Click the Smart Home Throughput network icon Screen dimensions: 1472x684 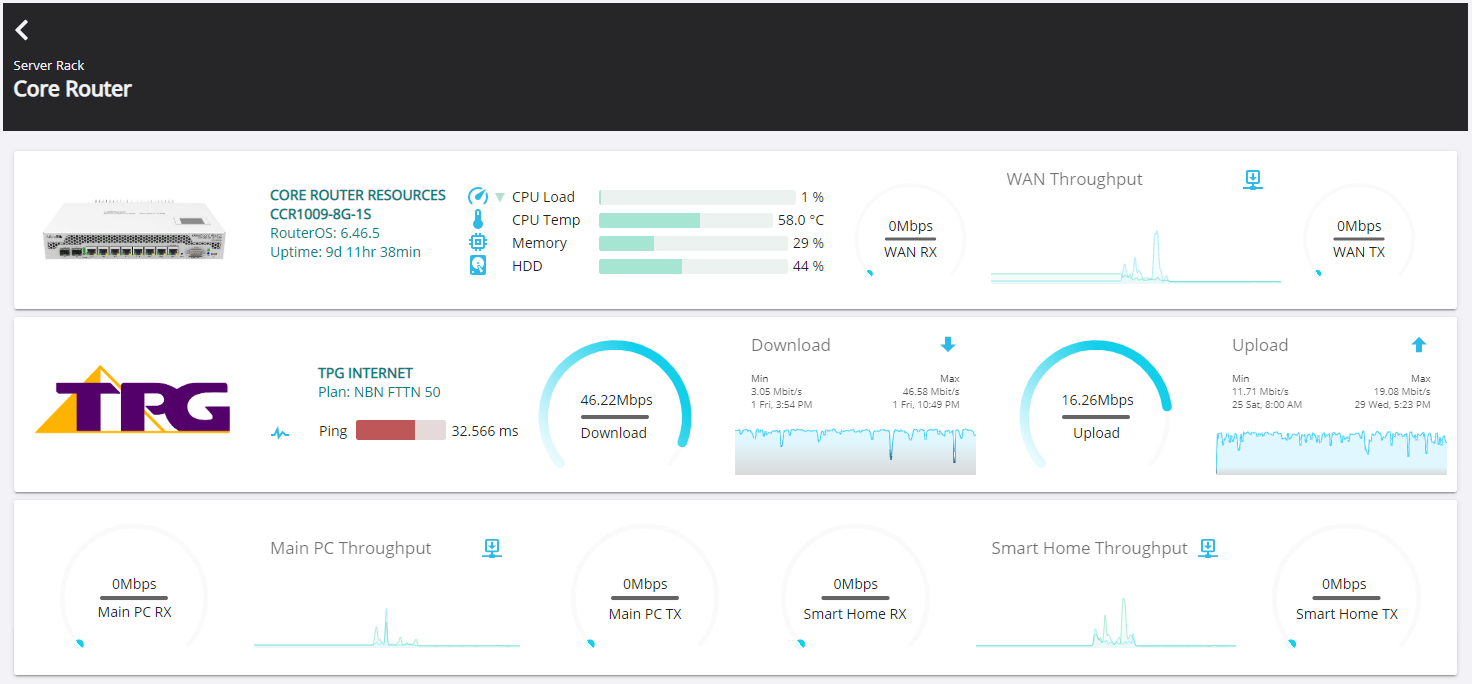coord(1208,548)
